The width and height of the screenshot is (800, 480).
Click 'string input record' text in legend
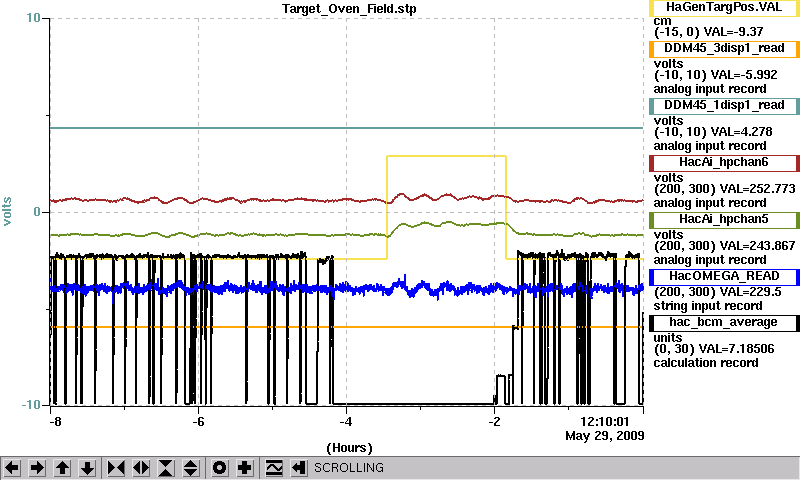[x=708, y=306]
